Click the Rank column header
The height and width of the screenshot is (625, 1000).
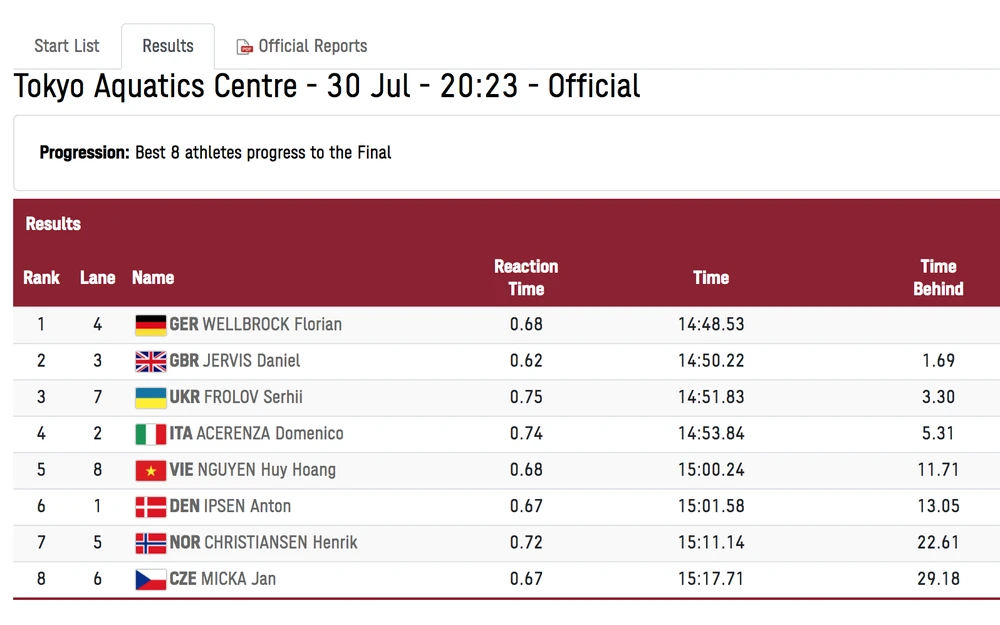pyautogui.click(x=42, y=278)
